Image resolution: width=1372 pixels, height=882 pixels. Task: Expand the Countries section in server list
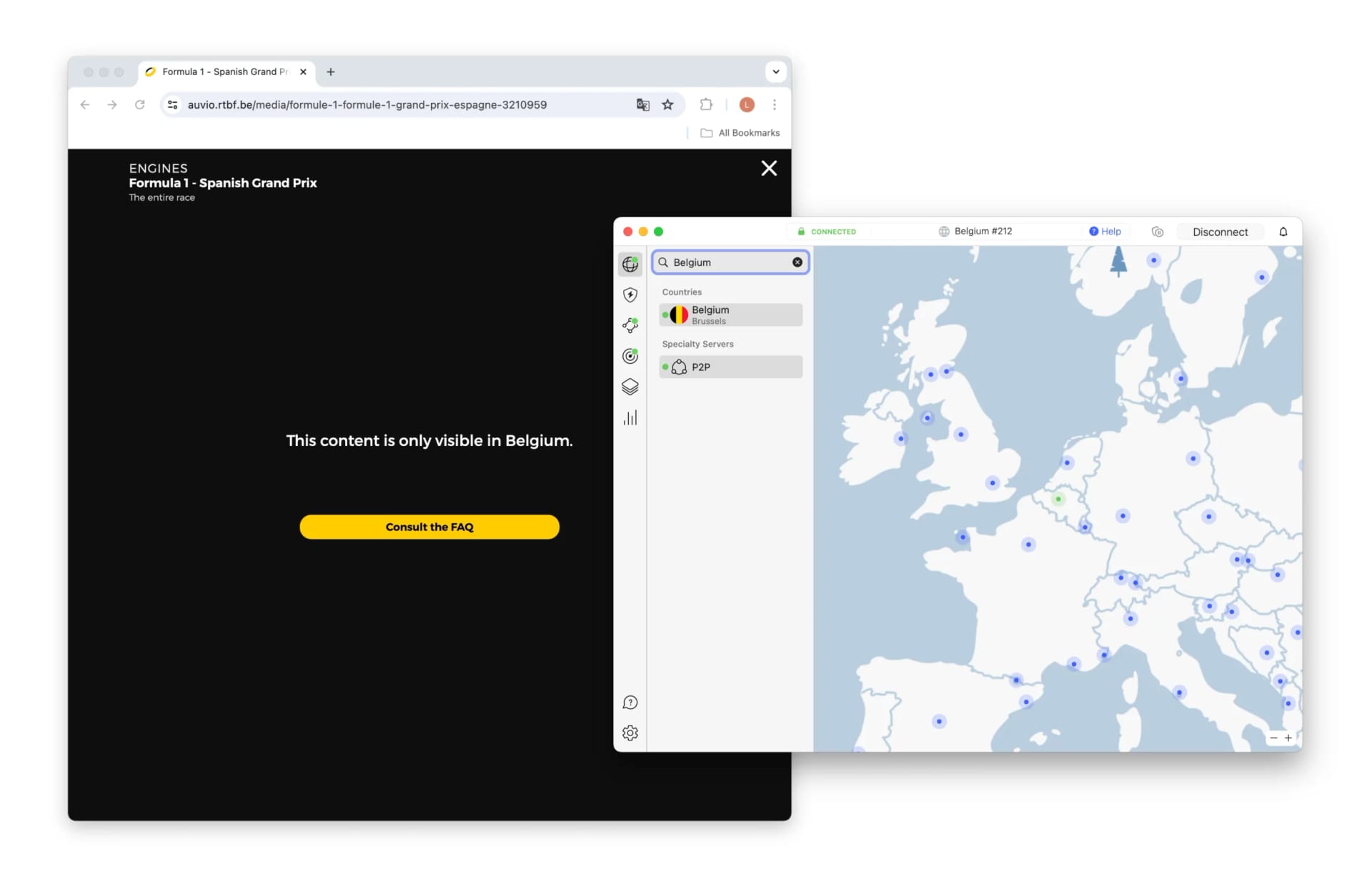tap(682, 292)
